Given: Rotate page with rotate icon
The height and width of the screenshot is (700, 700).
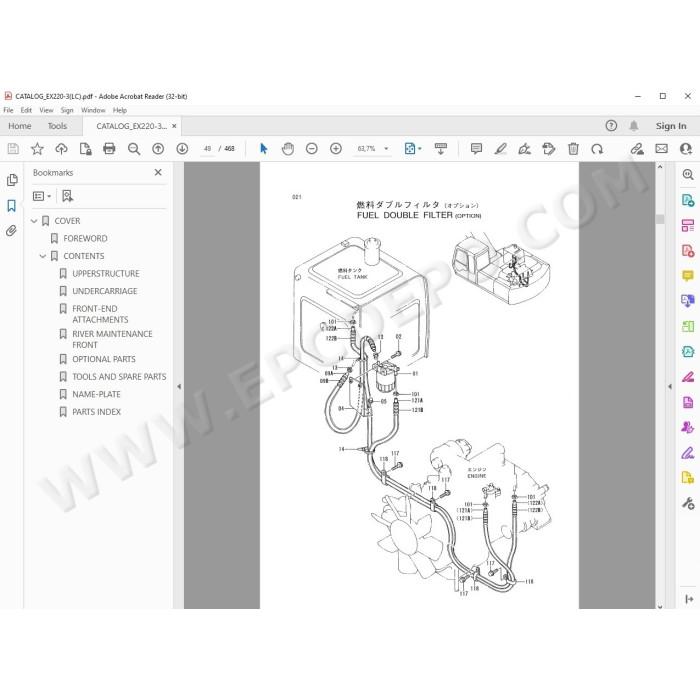Looking at the screenshot, I should [x=597, y=148].
